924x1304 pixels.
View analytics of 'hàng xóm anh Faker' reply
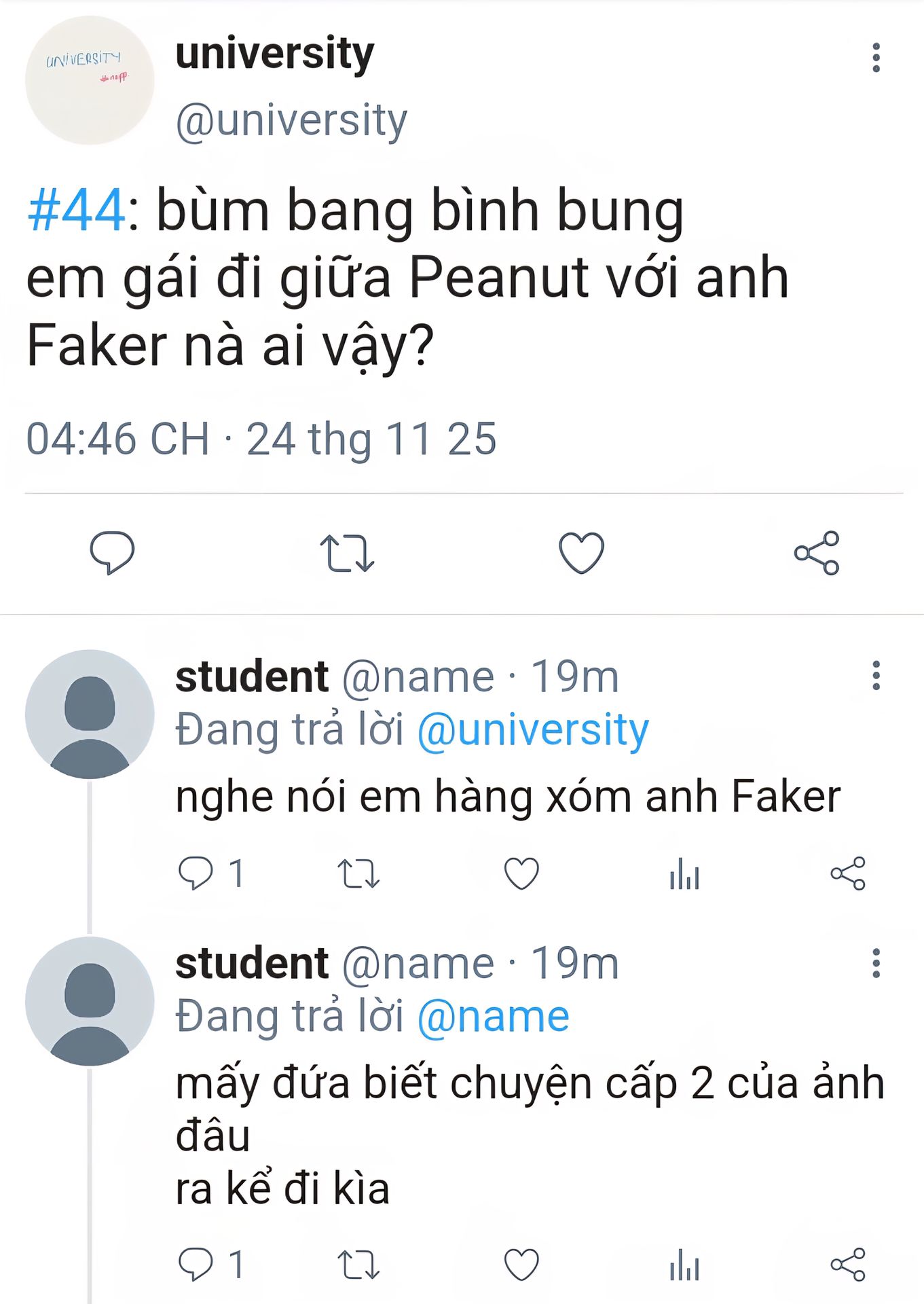684,873
